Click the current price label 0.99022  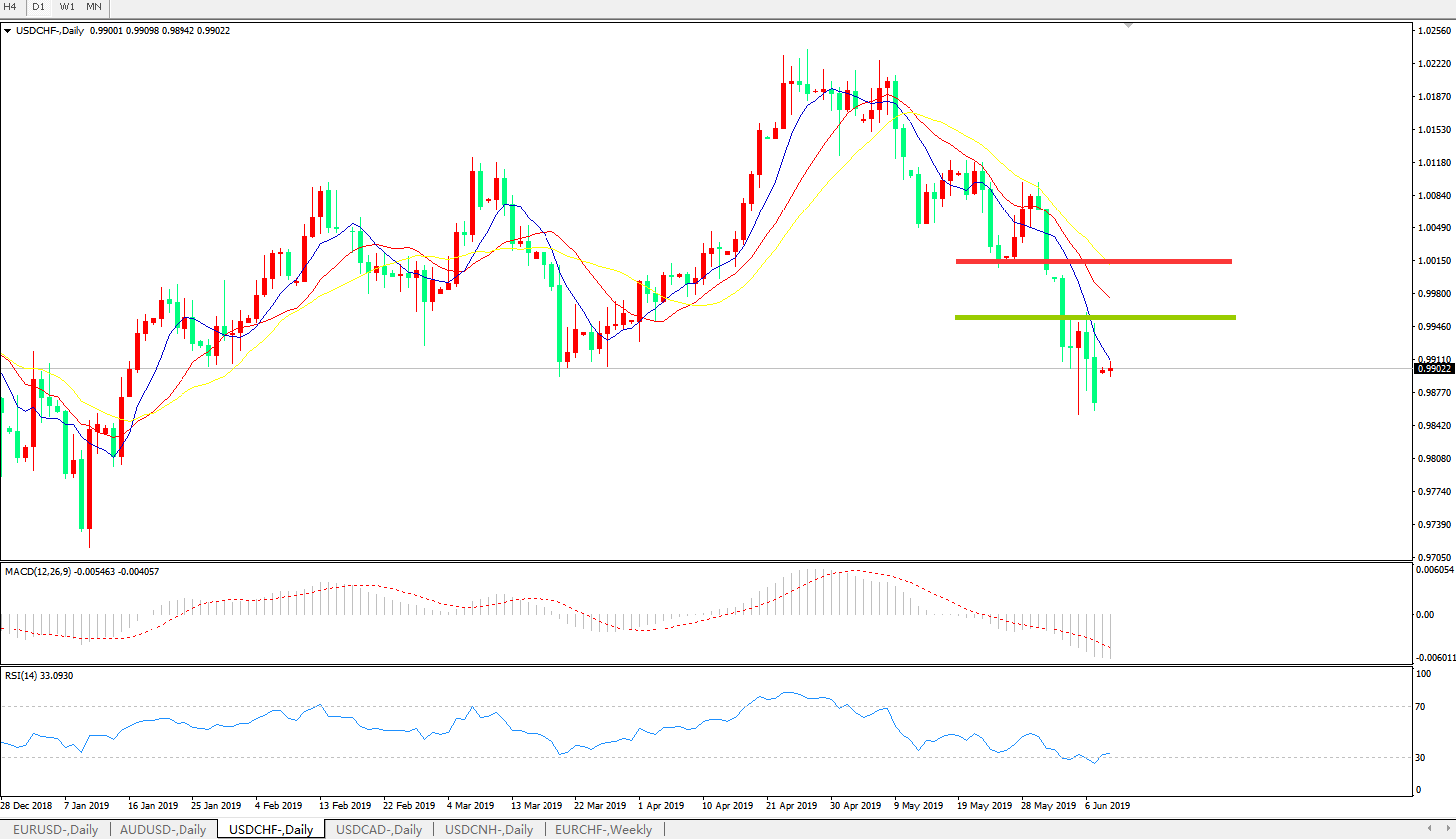point(1433,369)
